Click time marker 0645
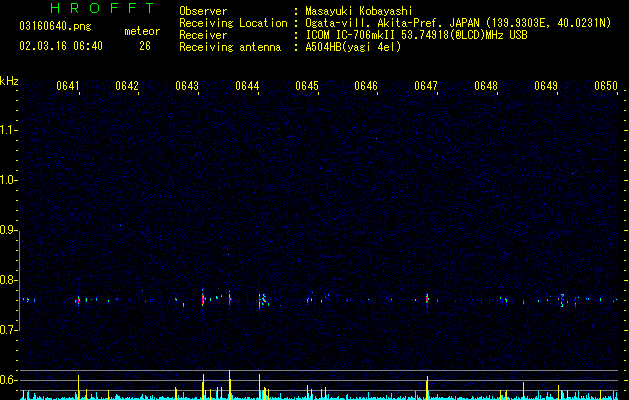 tap(306, 86)
